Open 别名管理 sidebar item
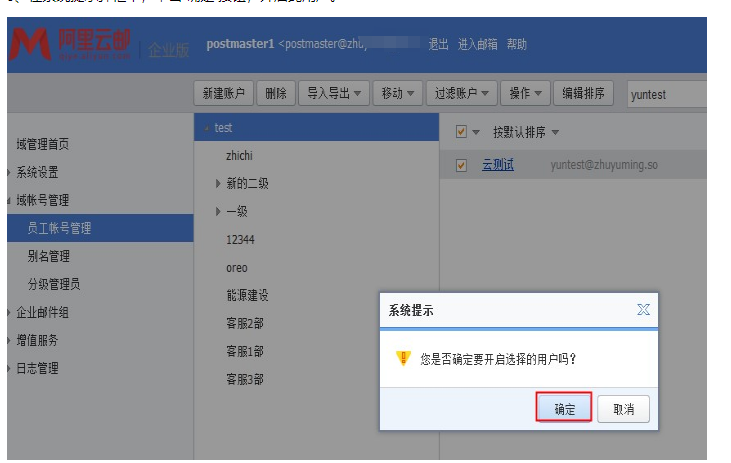The image size is (731, 463). tap(48, 256)
